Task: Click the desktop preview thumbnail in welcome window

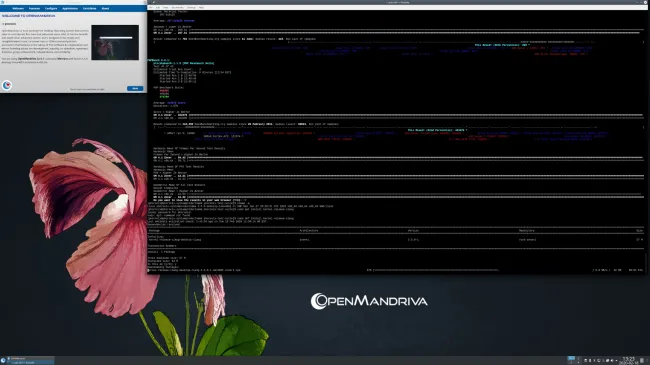Action: pyautogui.click(x=115, y=42)
